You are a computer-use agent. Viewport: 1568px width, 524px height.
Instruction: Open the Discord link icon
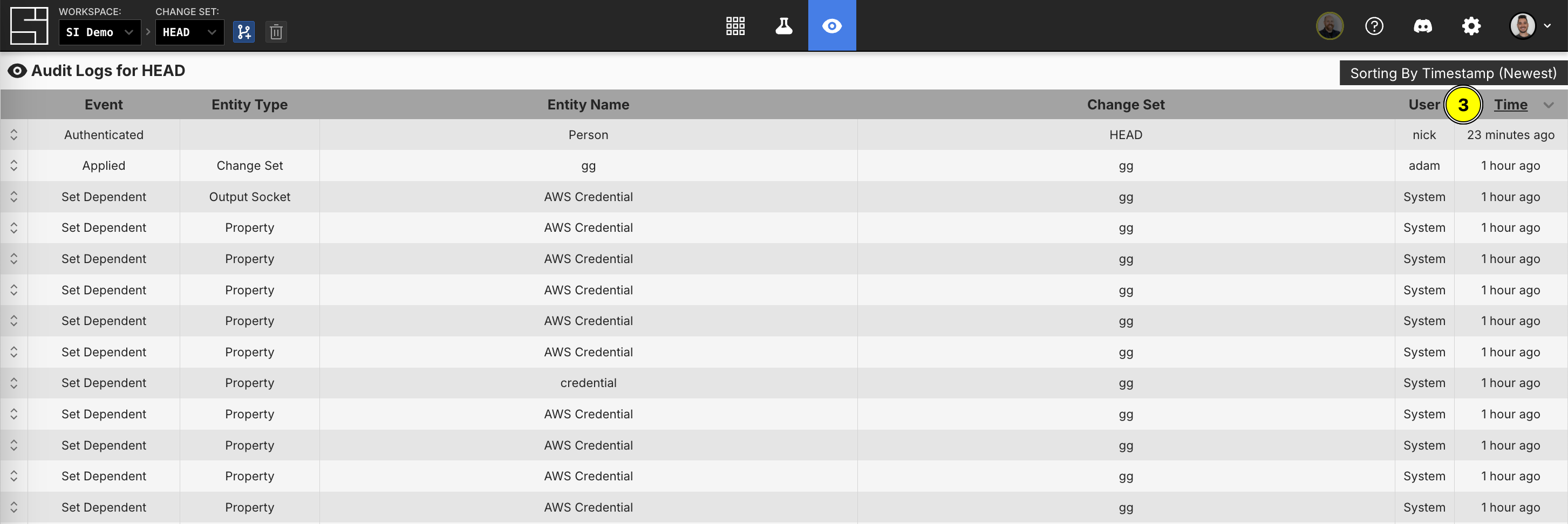1422,26
